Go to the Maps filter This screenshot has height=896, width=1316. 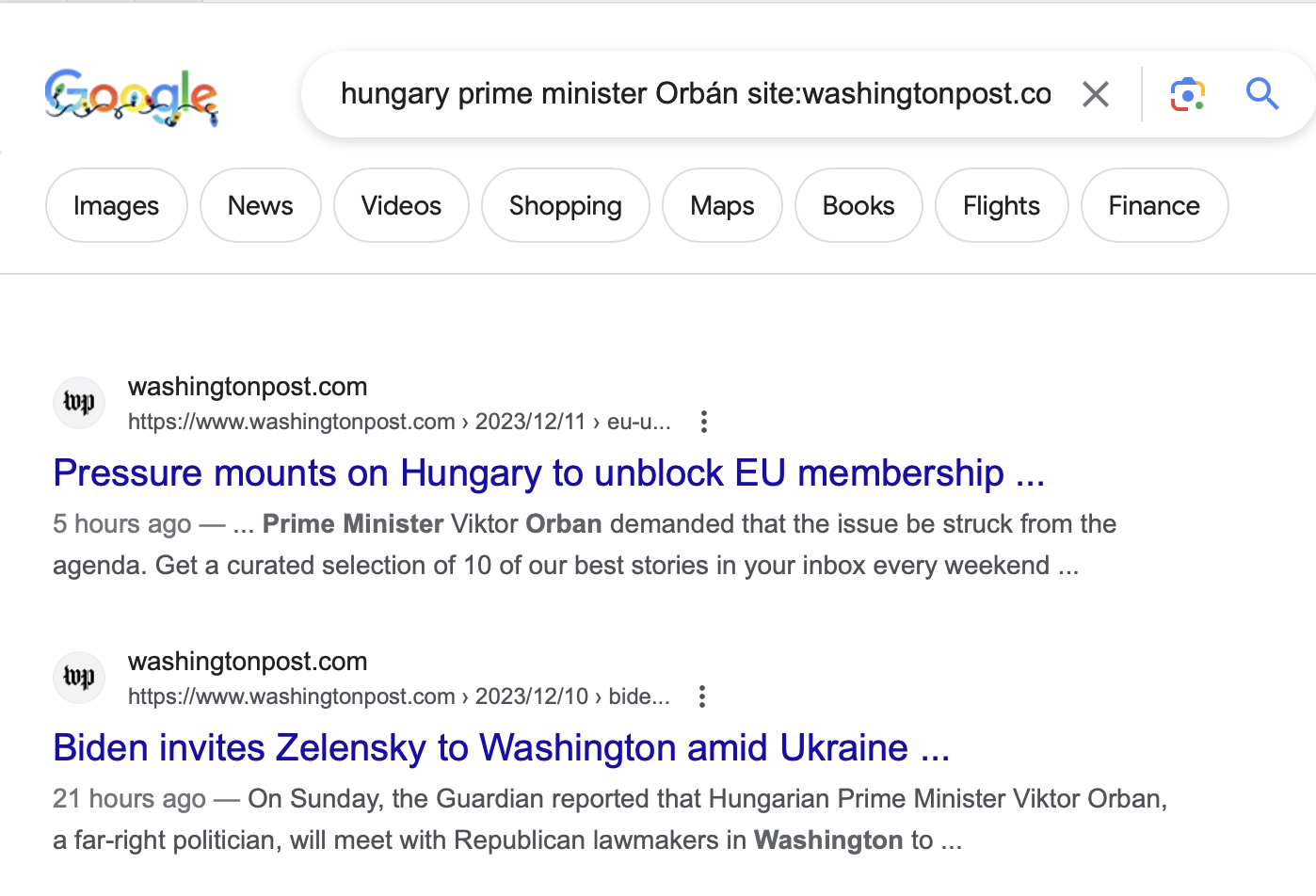click(722, 205)
